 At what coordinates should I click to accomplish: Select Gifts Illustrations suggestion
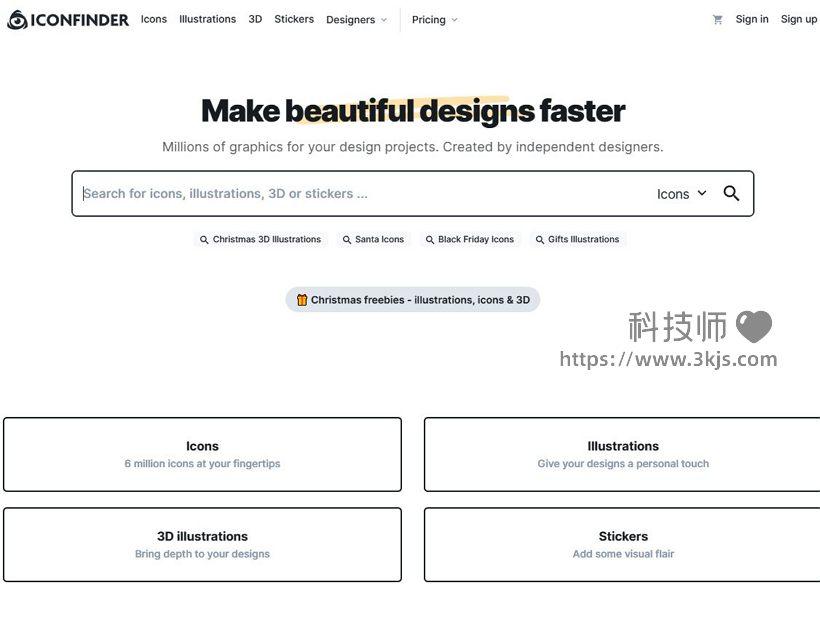pos(577,239)
